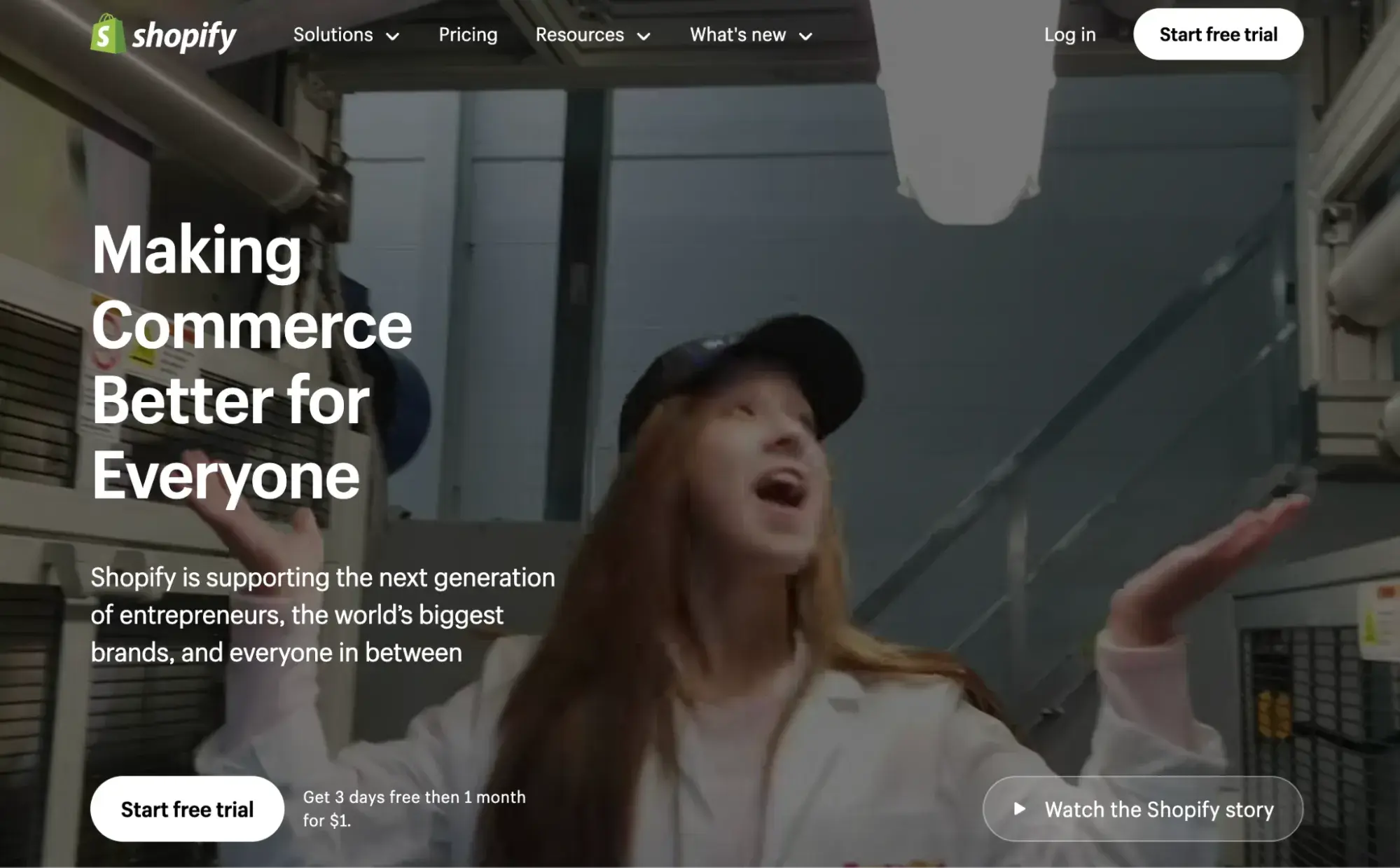Expand the chevron beside What's new
Viewport: 1400px width, 868px height.
coord(805,36)
